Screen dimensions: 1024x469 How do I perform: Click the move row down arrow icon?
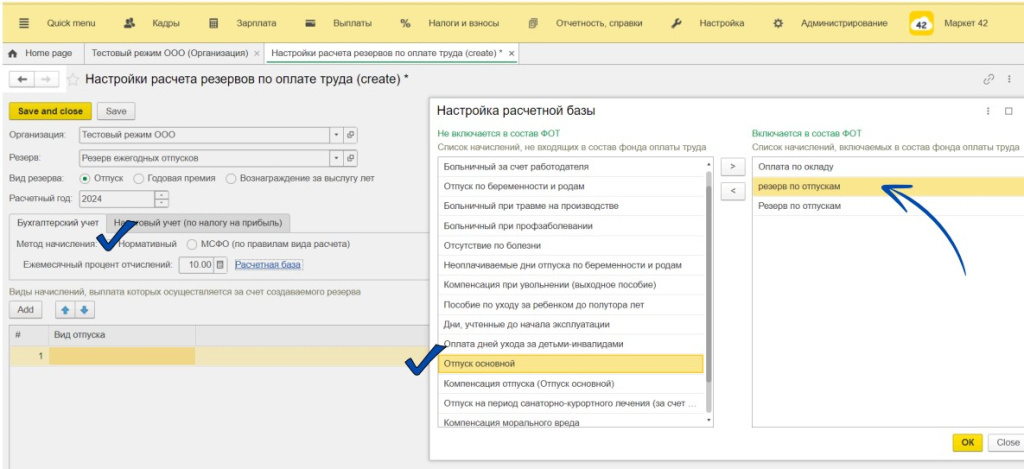[x=85, y=310]
